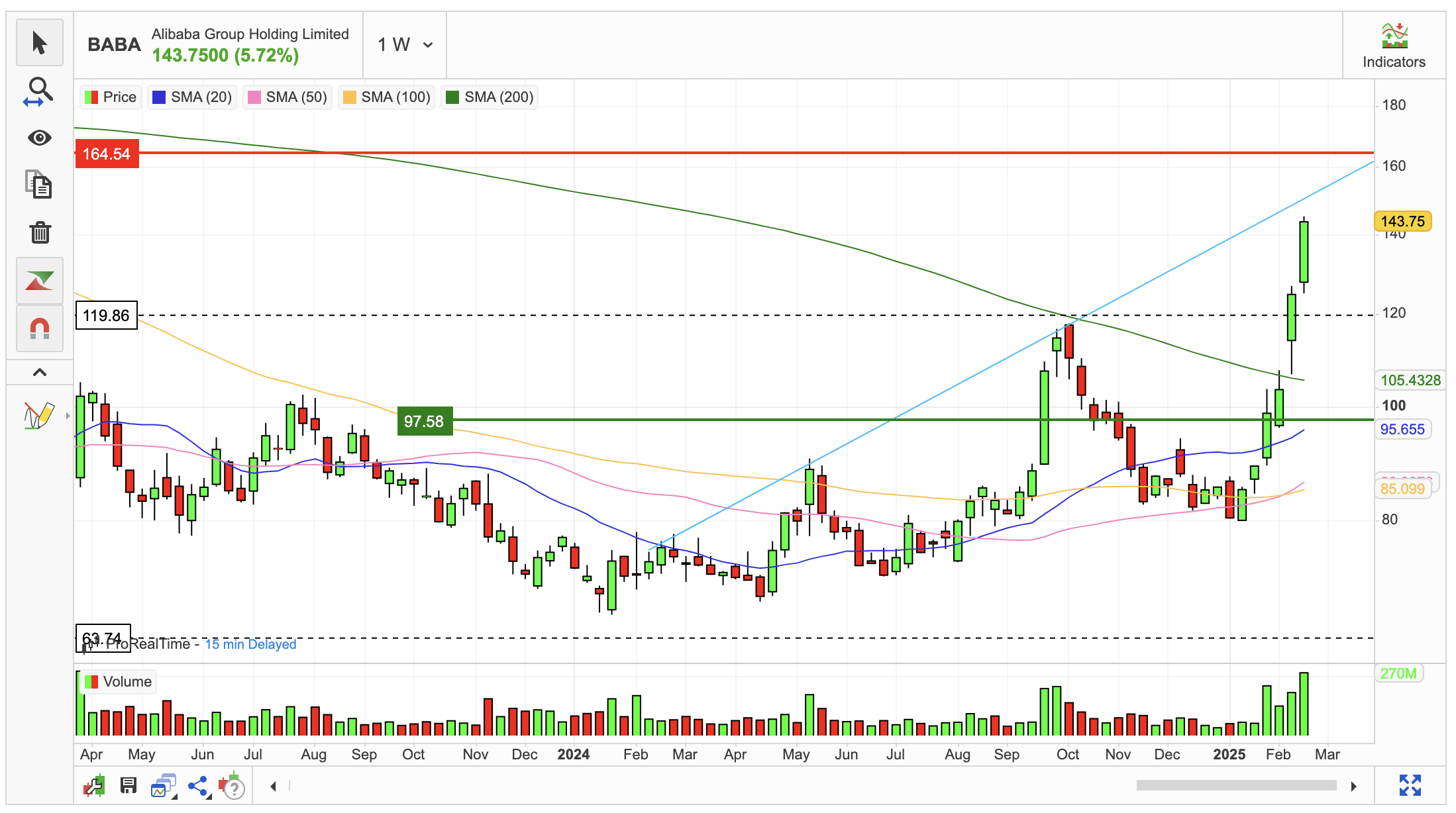Open the candlestick help question icon

[232, 786]
